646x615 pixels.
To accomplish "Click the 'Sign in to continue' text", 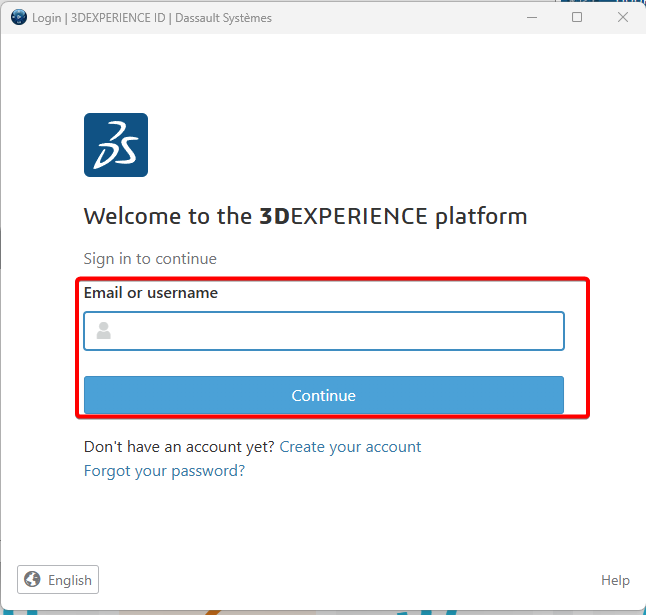I will tap(150, 259).
